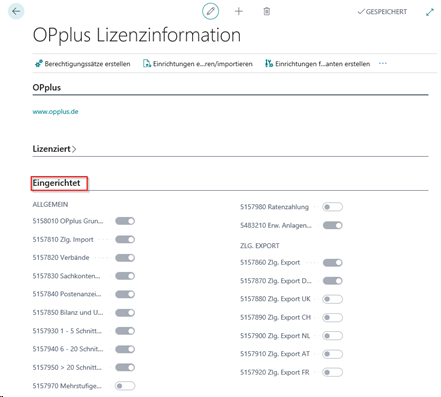The width and height of the screenshot is (441, 397).
Task: Open the www.opplus.de link
Action: click(55, 112)
